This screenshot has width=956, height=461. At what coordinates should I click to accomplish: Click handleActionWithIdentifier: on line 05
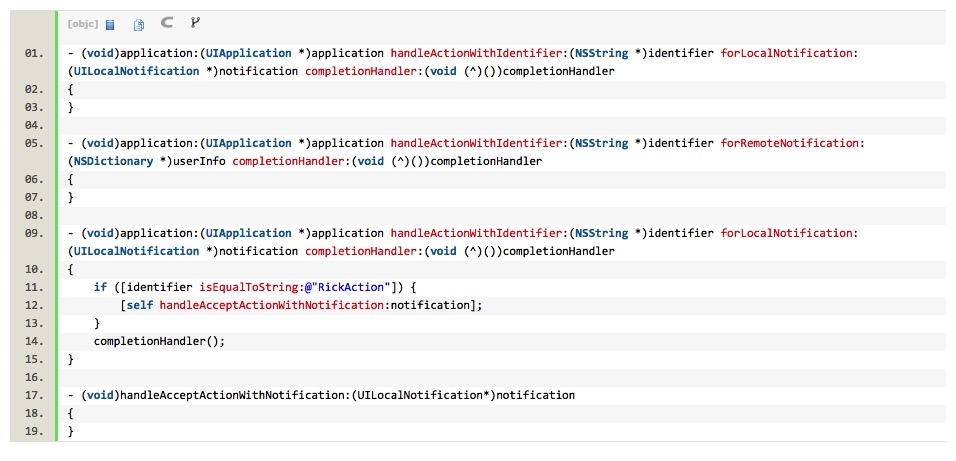pyautogui.click(x=479, y=143)
